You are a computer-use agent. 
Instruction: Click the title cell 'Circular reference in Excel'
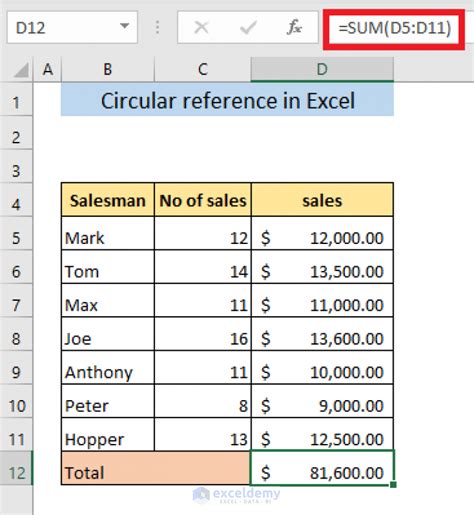(x=227, y=100)
